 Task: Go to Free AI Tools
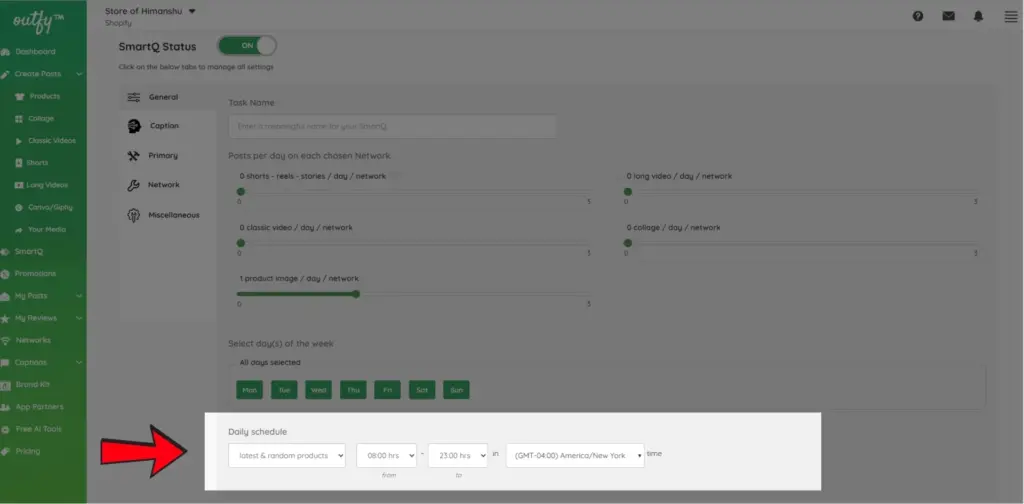[38, 429]
